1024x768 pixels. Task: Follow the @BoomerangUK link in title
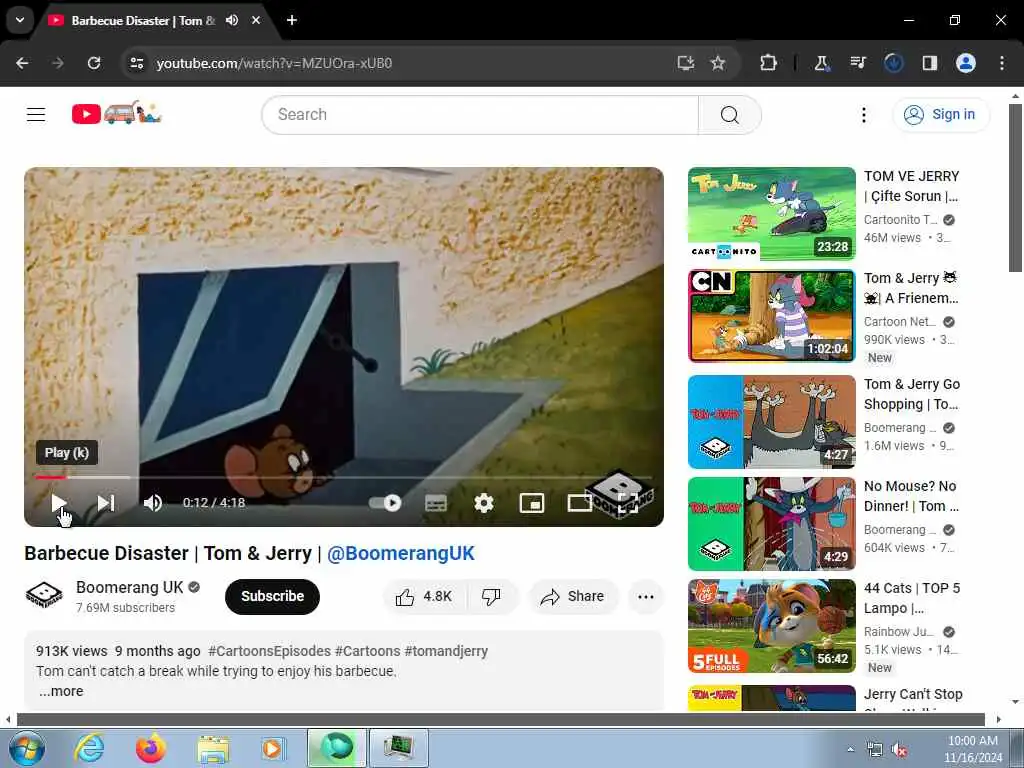click(x=400, y=553)
